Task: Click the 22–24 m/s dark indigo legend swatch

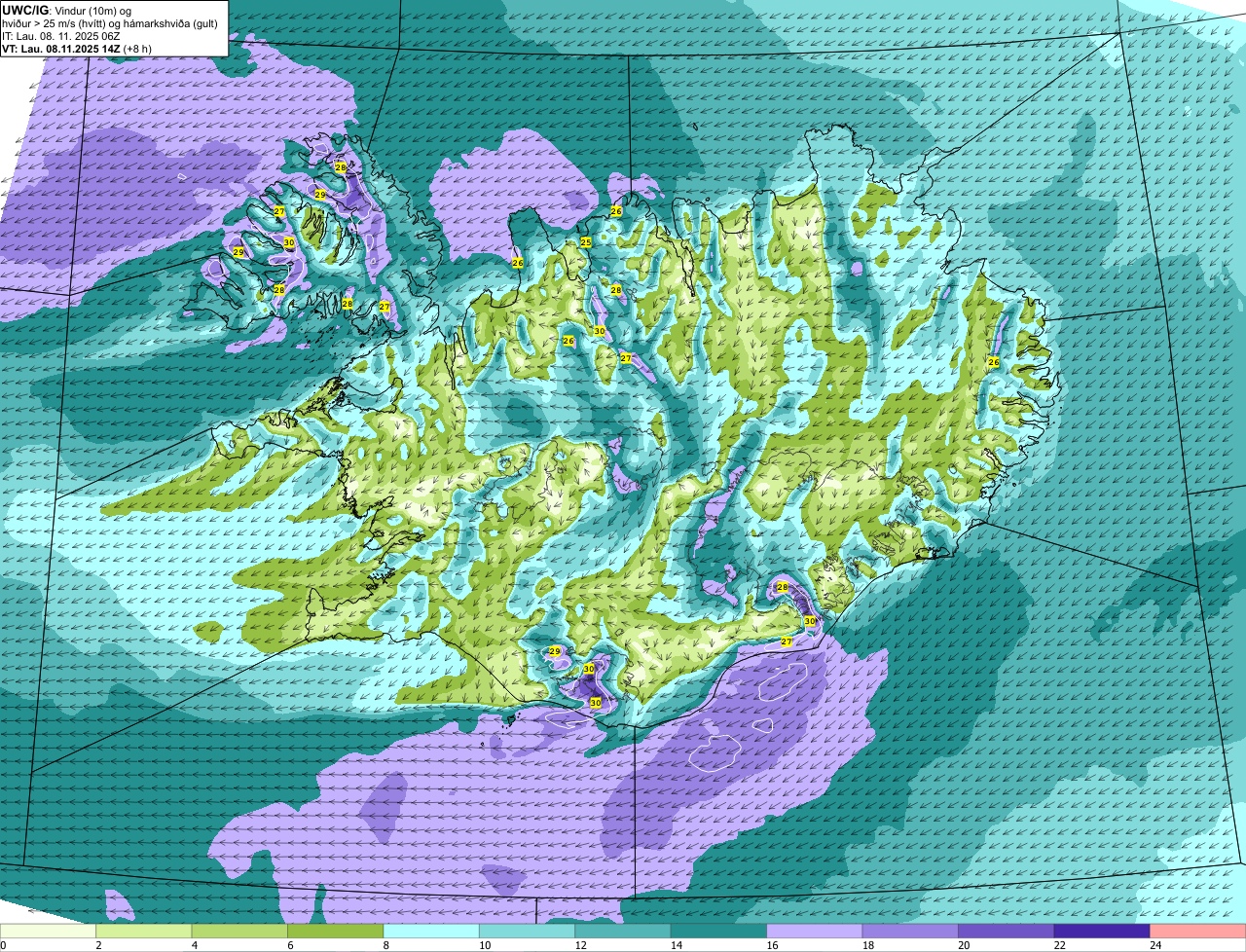Action: coord(1102,931)
